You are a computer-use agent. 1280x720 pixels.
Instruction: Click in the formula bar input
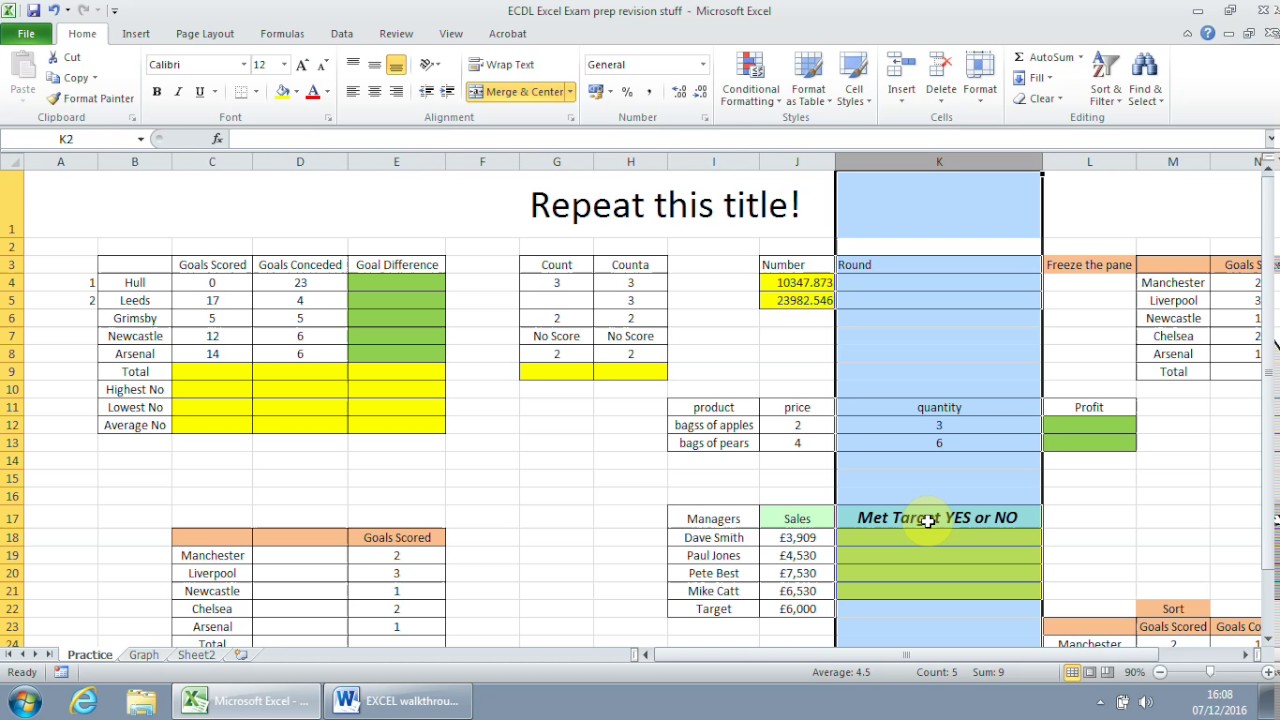tap(745, 139)
